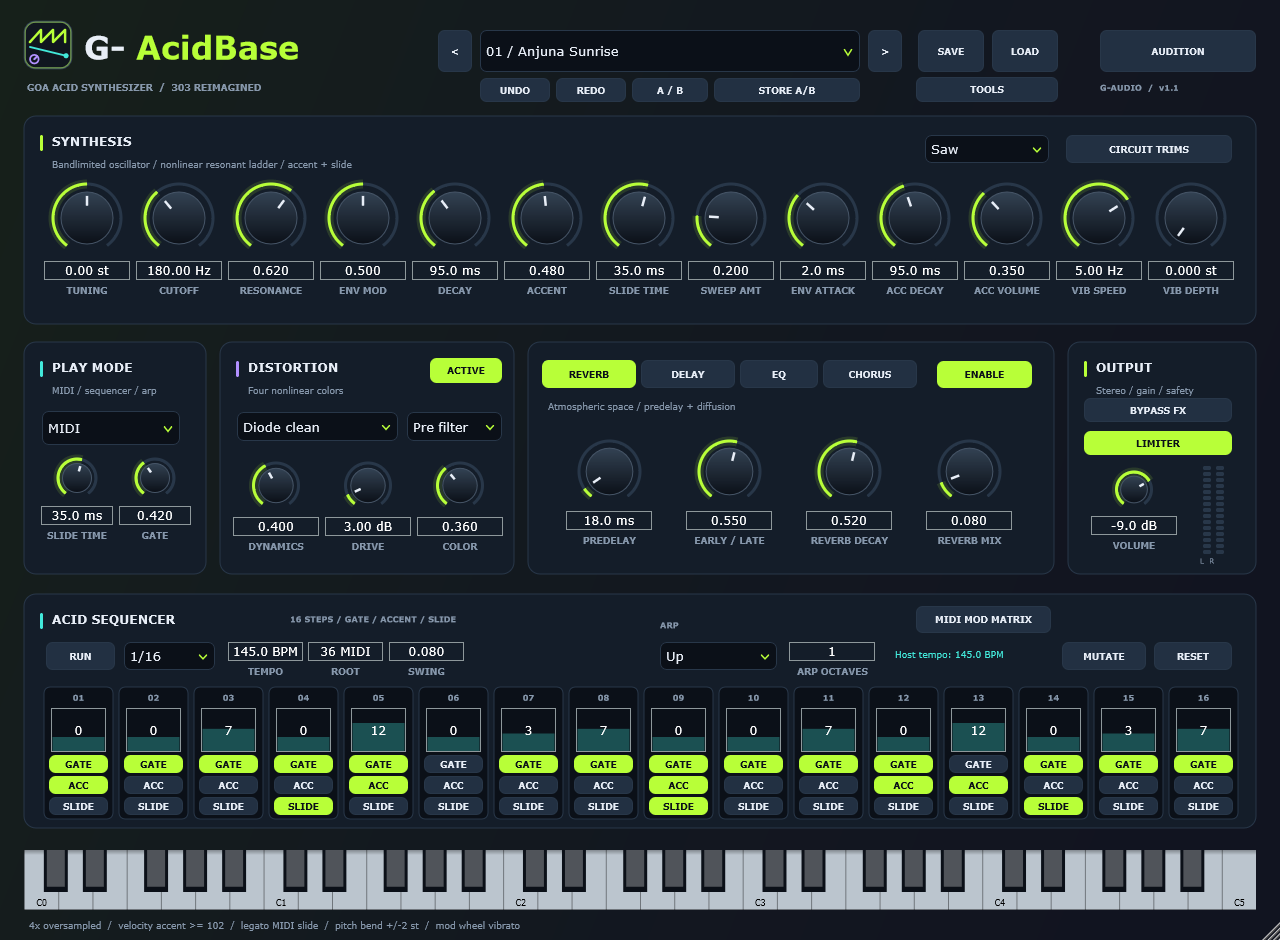Click the SWING value field 0.080
1280x940 pixels.
click(x=426, y=651)
